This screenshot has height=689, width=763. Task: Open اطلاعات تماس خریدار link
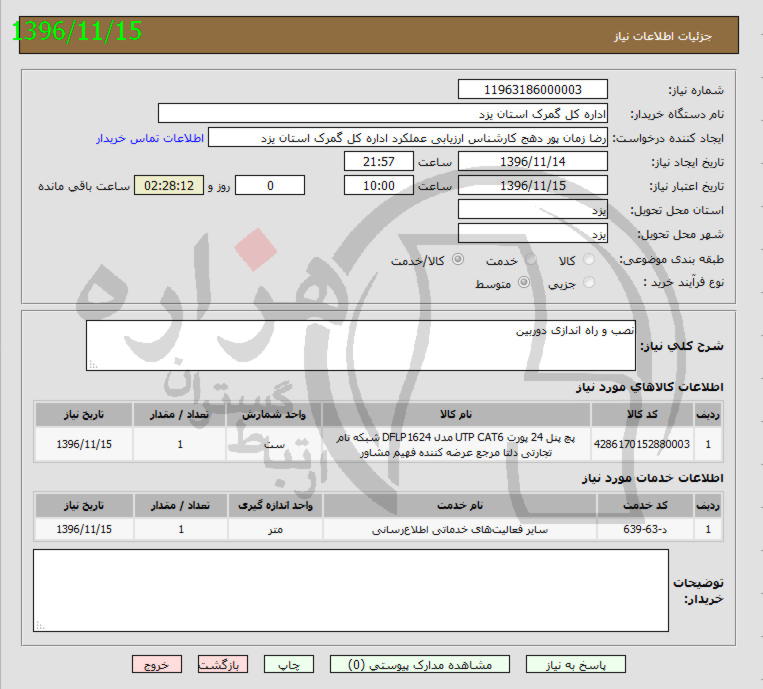(150, 138)
